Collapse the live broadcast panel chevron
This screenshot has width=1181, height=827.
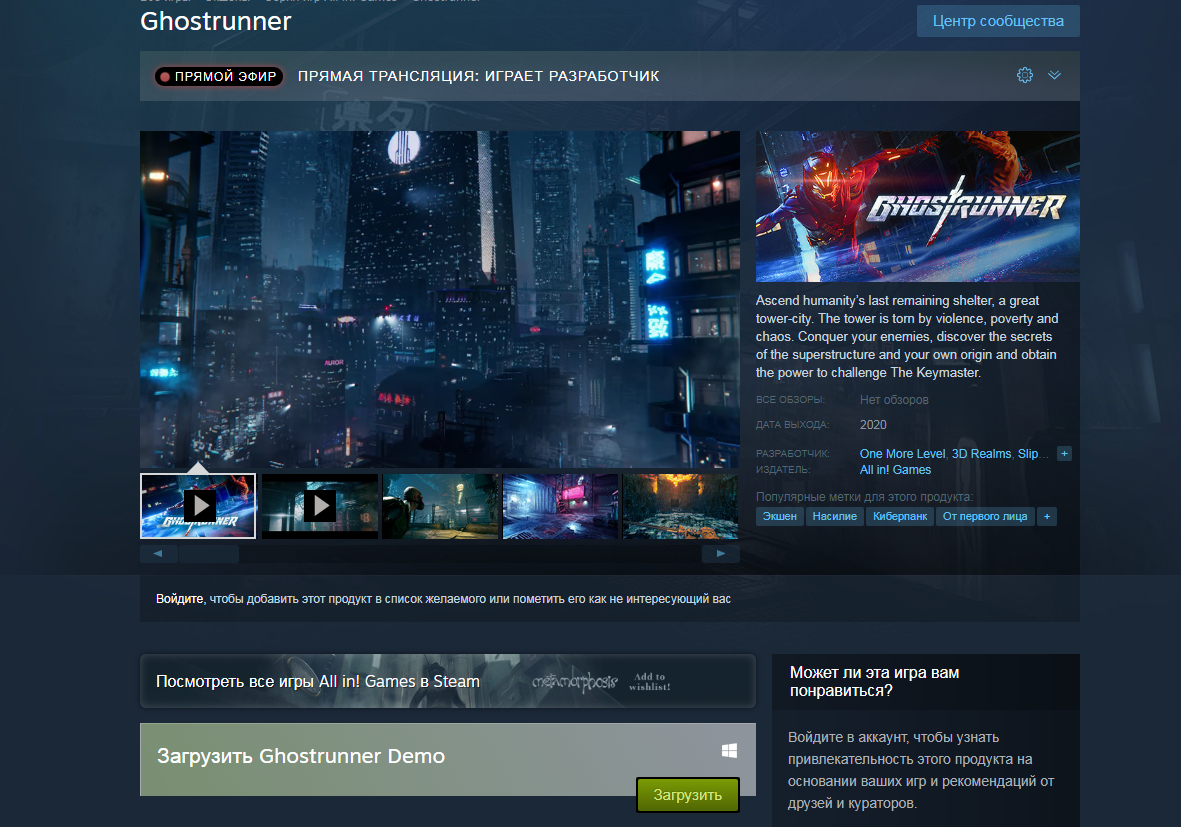pyautogui.click(x=1054, y=75)
